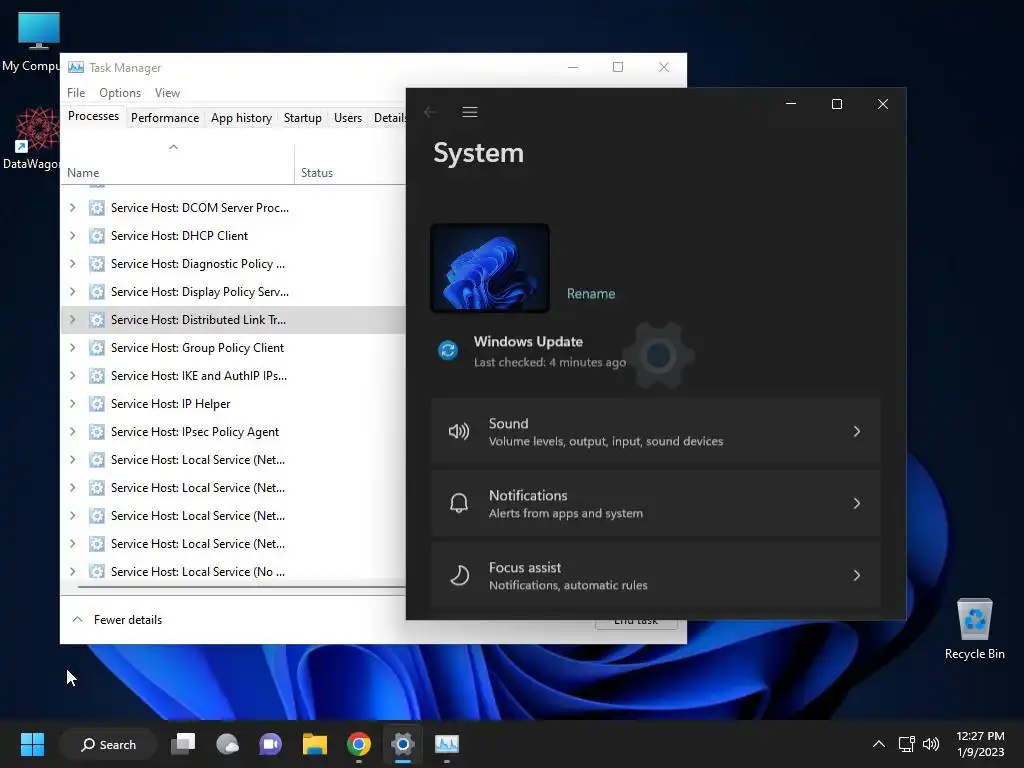Image resolution: width=1024 pixels, height=768 pixels.
Task: Click the Task Manager title bar icon
Action: click(76, 67)
